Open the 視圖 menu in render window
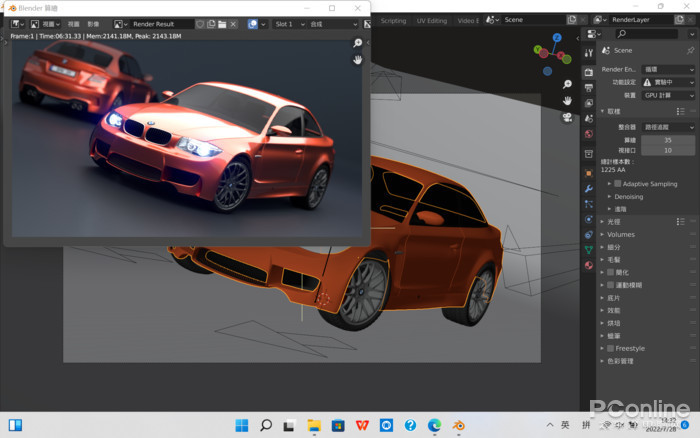This screenshot has height=438, width=700. (73, 24)
